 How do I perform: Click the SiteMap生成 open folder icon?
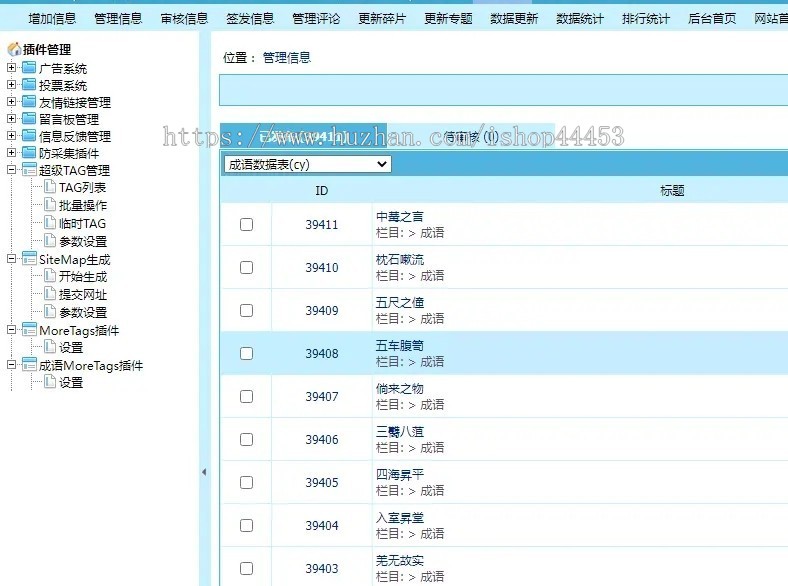(29, 259)
